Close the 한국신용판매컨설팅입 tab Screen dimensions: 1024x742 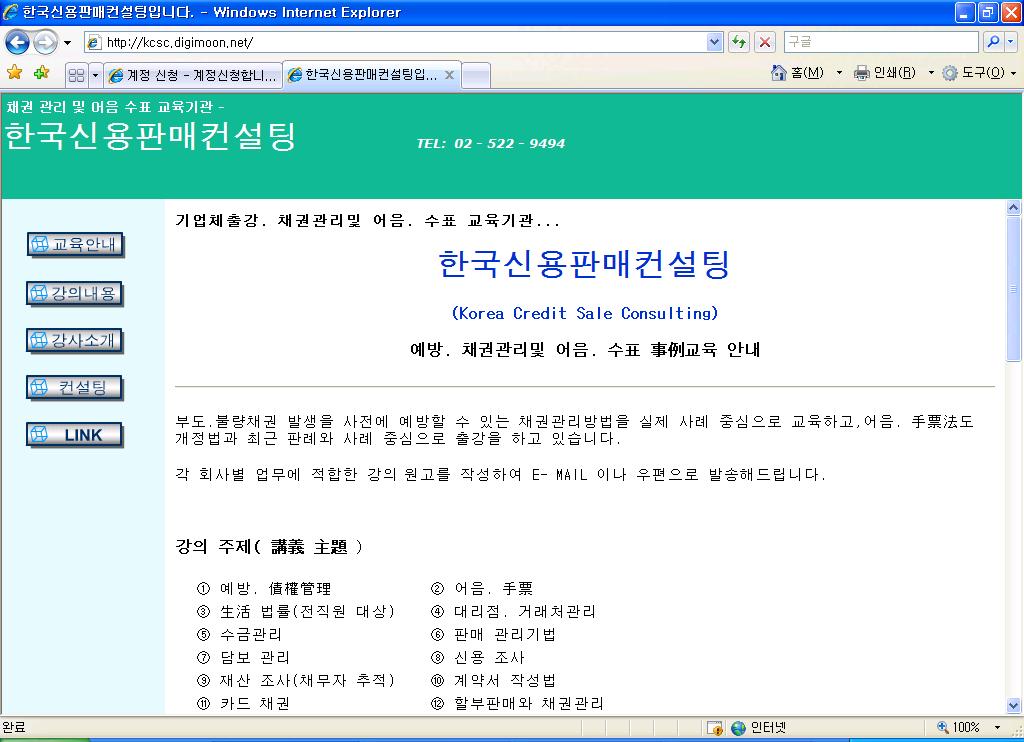pyautogui.click(x=449, y=75)
